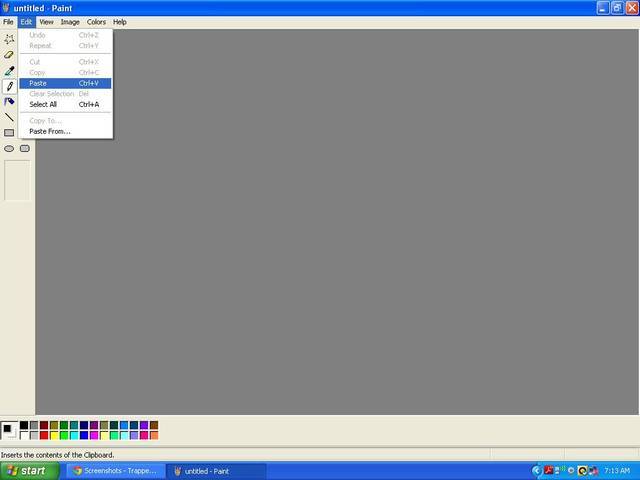Pick the magenta color swatch
The image size is (640, 480).
[x=94, y=436]
